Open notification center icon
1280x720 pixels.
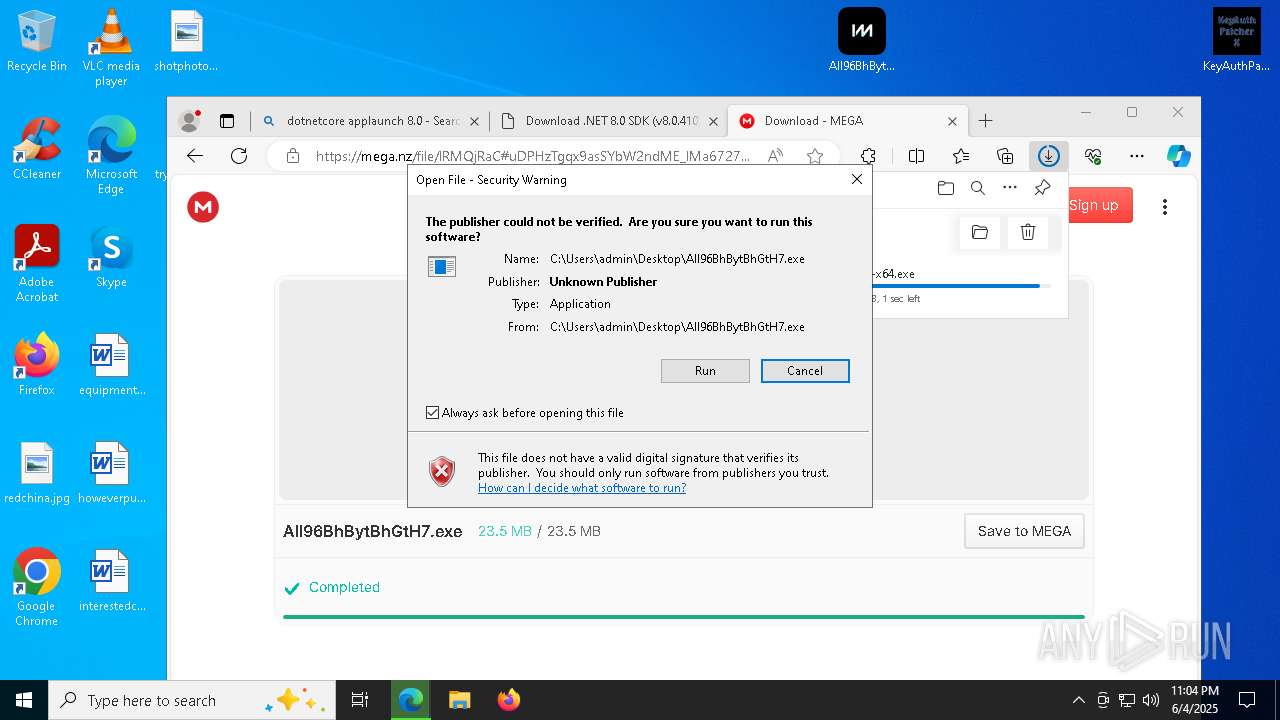pyautogui.click(x=1247, y=700)
